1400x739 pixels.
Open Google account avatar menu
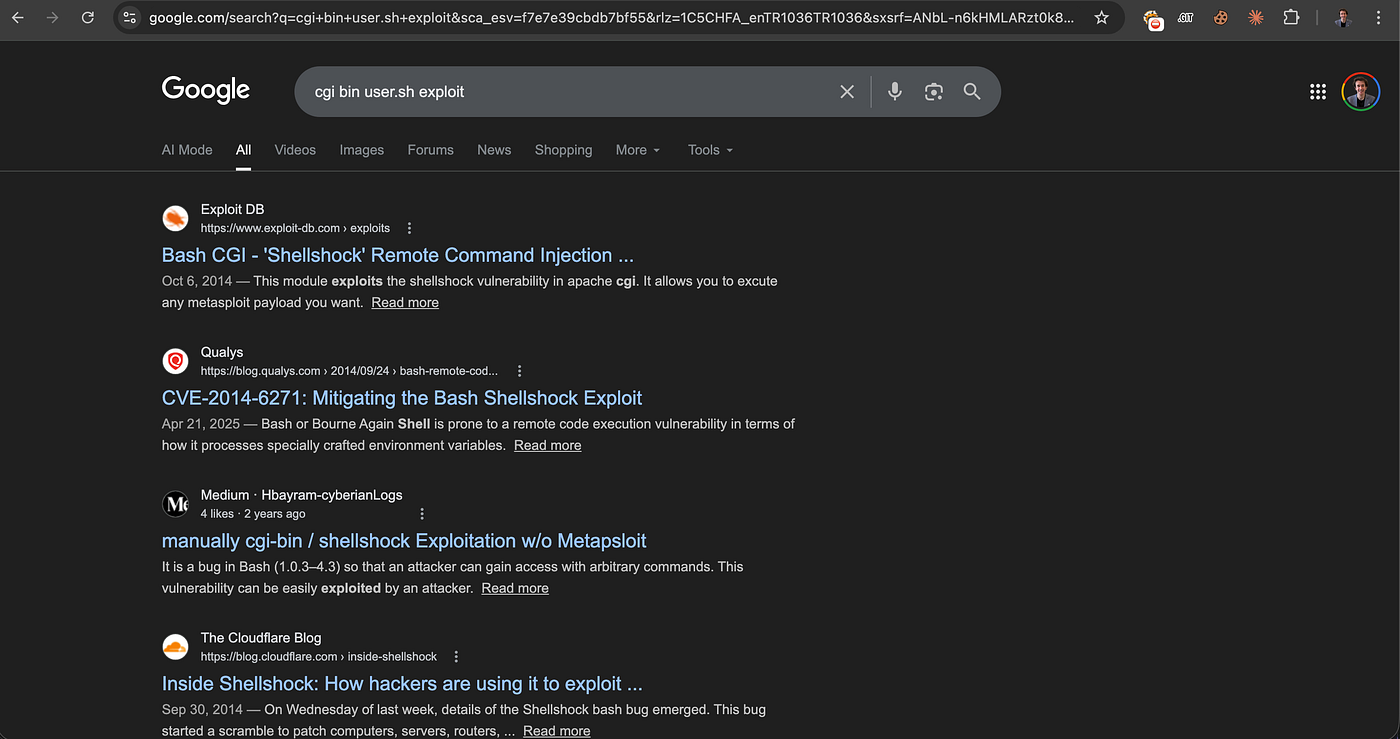point(1361,92)
